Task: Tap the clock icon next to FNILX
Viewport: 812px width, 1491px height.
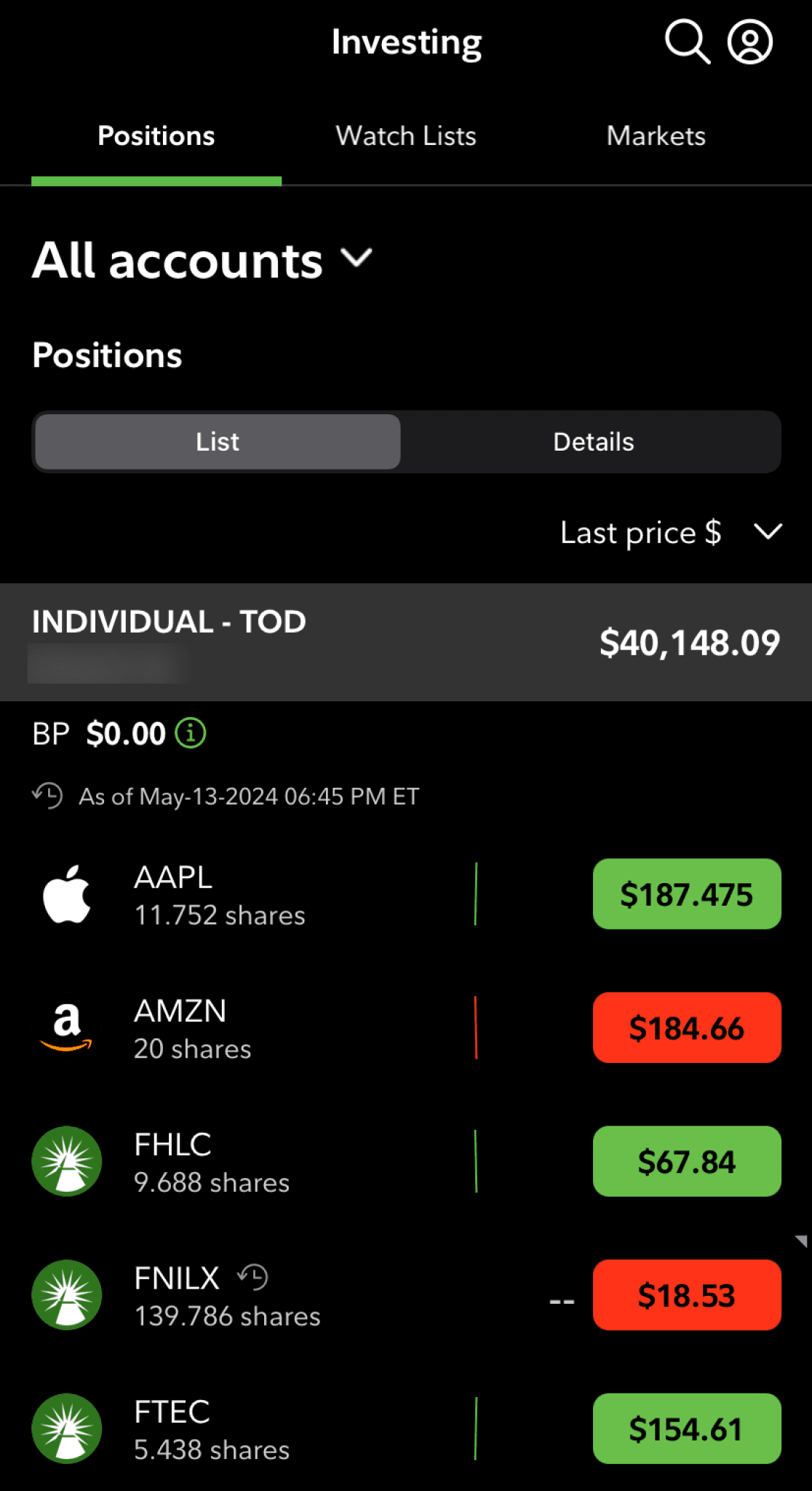Action: click(x=253, y=1278)
